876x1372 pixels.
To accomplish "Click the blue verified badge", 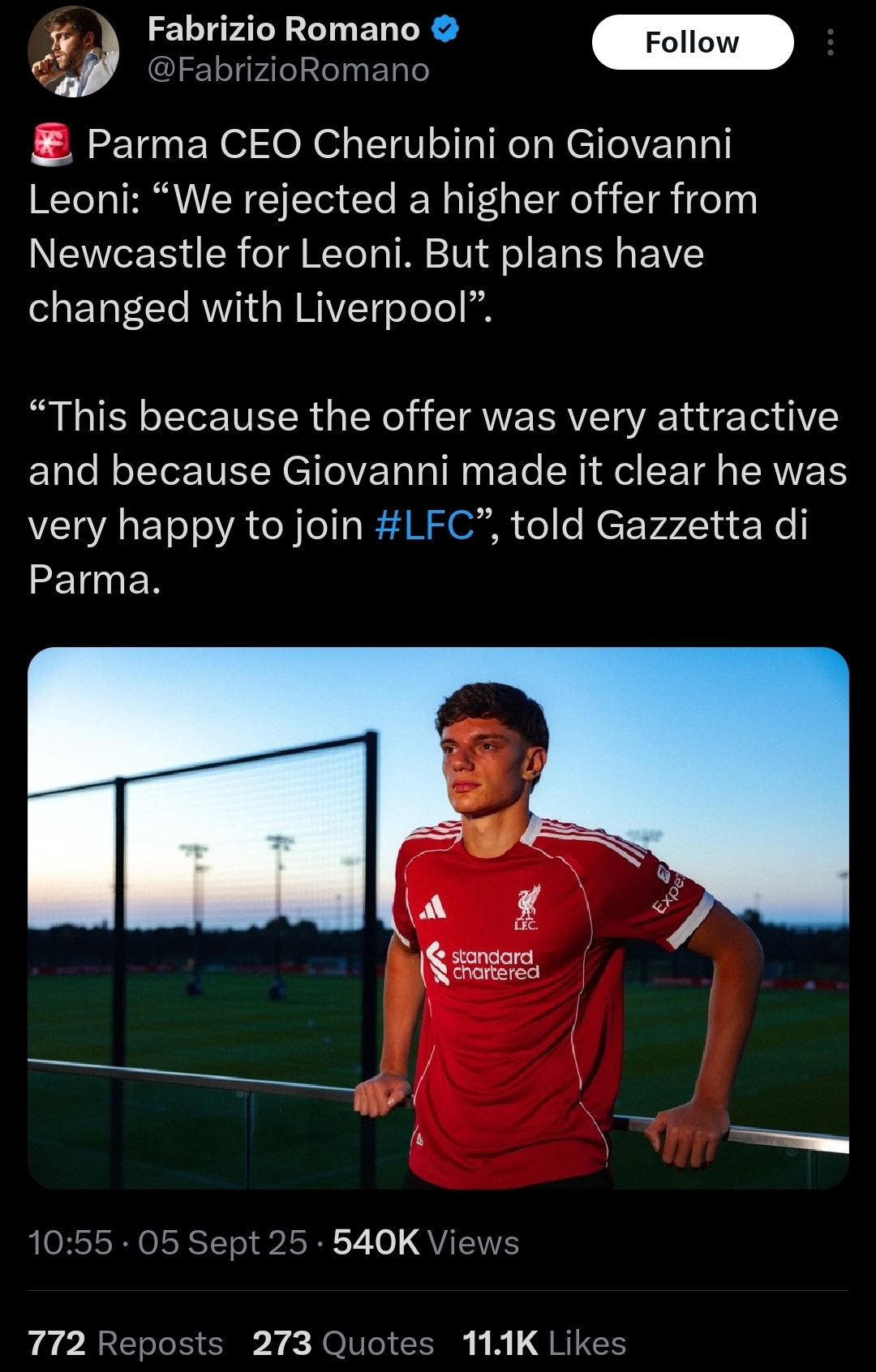I will coord(444,31).
